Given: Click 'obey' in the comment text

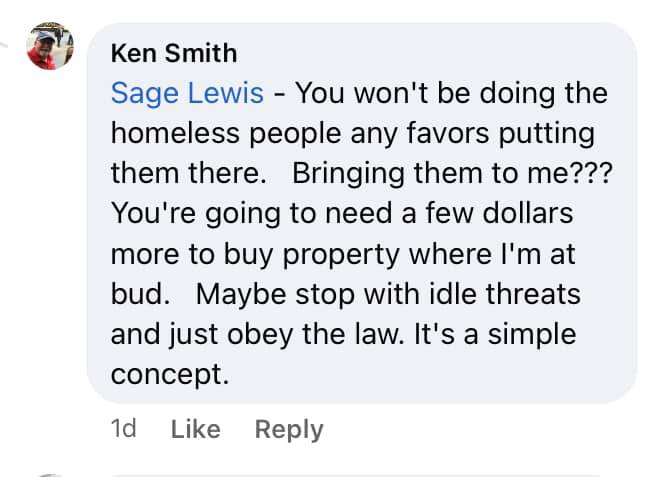Looking at the screenshot, I should (260, 336).
